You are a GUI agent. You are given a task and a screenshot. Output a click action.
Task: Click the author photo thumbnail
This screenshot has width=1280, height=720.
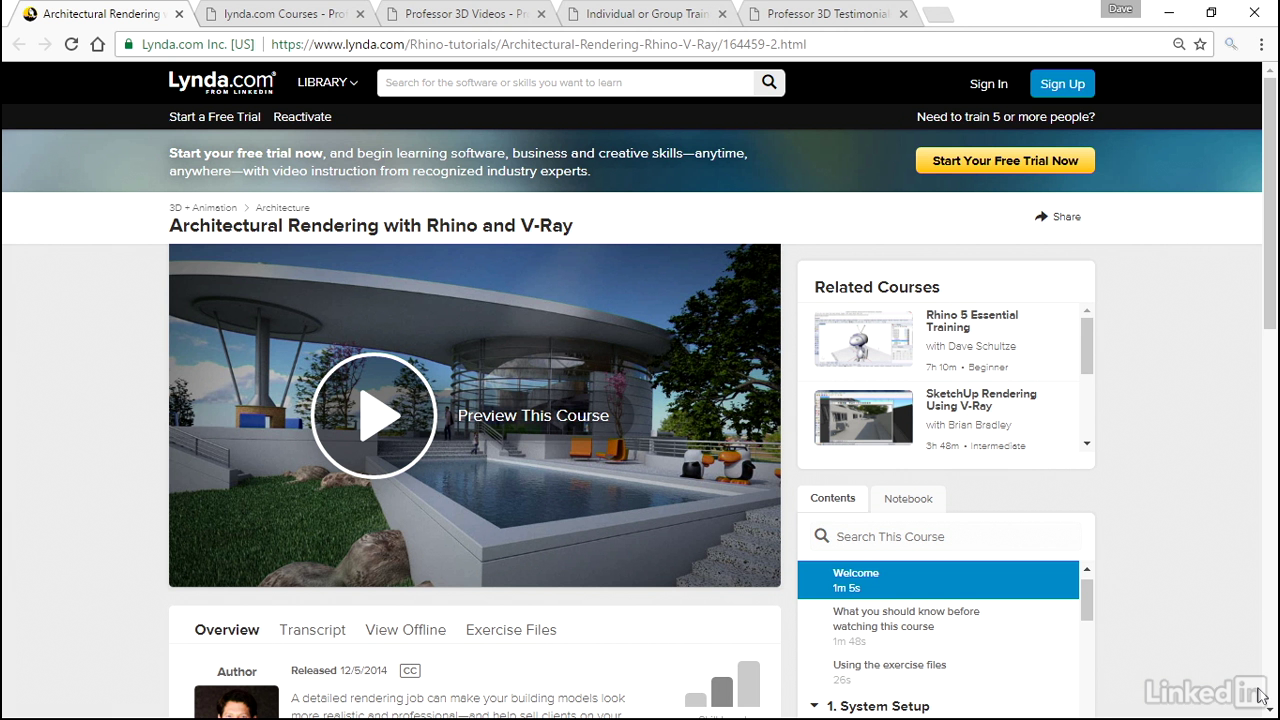[236, 702]
